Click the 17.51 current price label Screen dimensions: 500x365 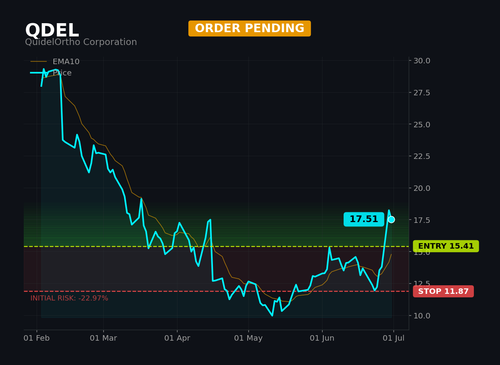pyautogui.click(x=364, y=219)
